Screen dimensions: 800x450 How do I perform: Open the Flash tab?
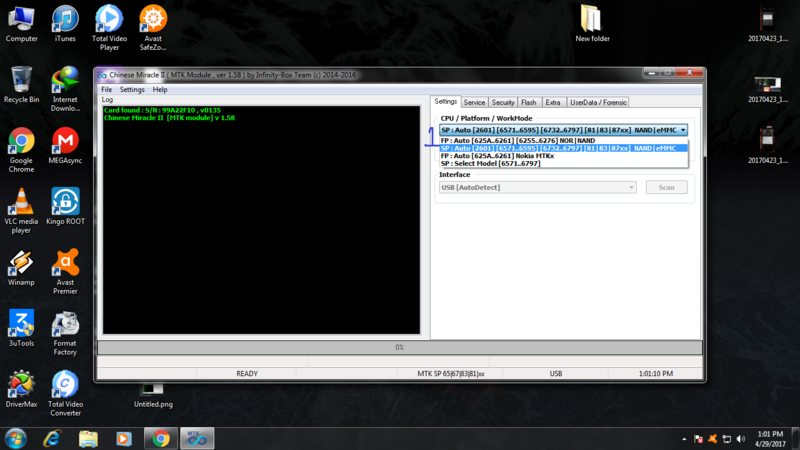(x=528, y=102)
